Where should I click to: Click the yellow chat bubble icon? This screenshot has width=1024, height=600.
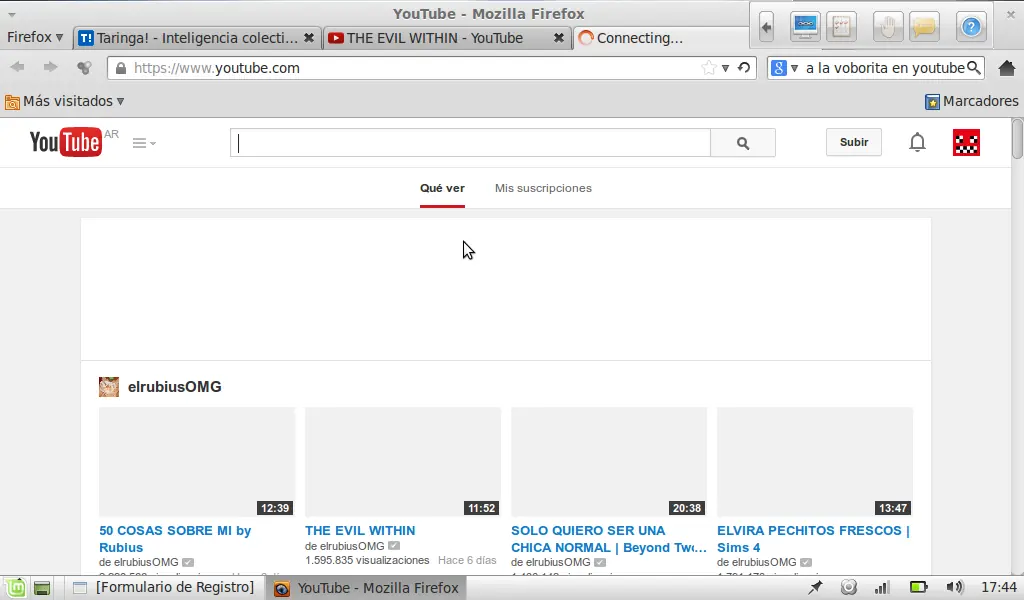tap(924, 27)
